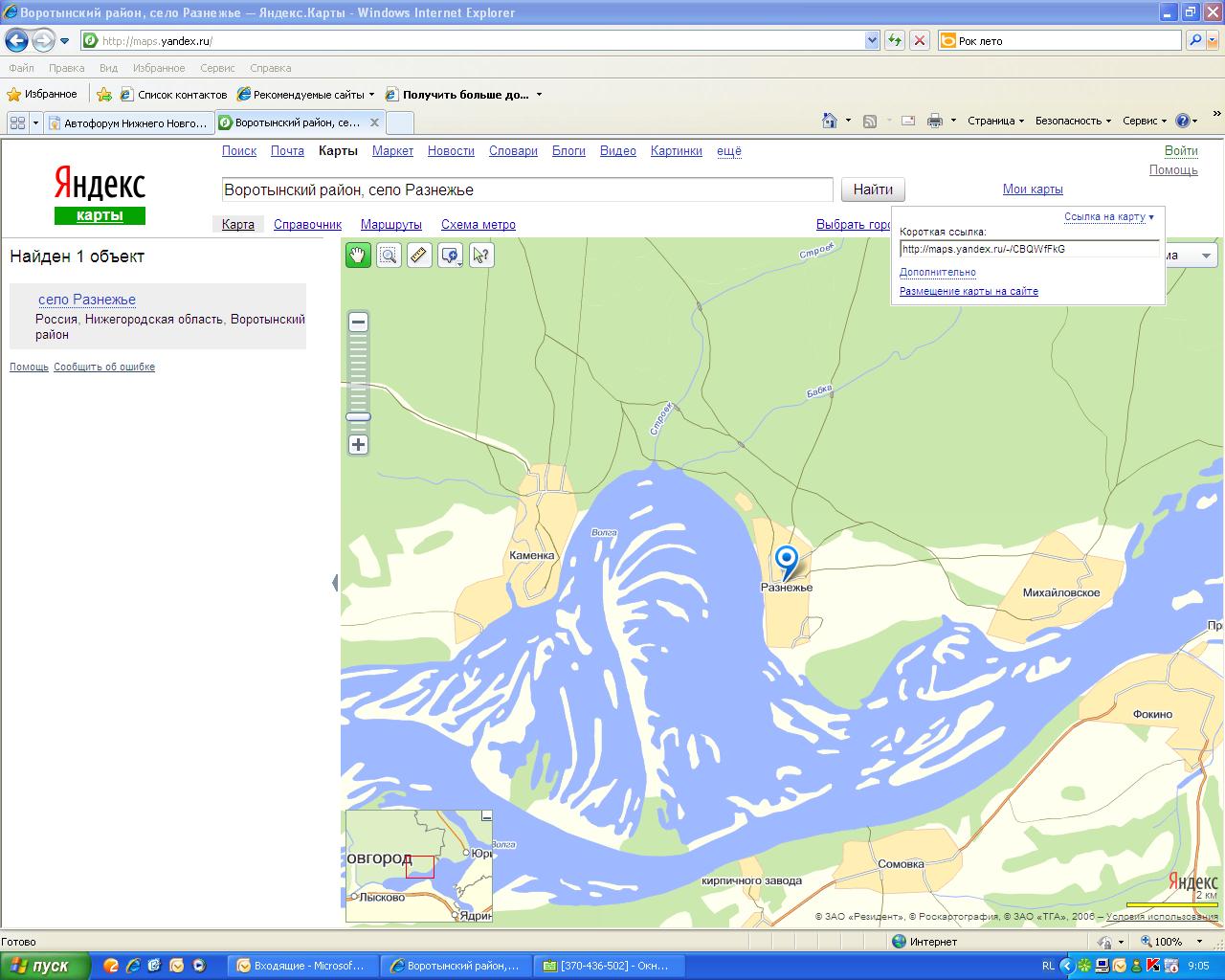Image resolution: width=1225 pixels, height=980 pixels.
Task: Click the mini overview map thumbnail
Action: [418, 866]
